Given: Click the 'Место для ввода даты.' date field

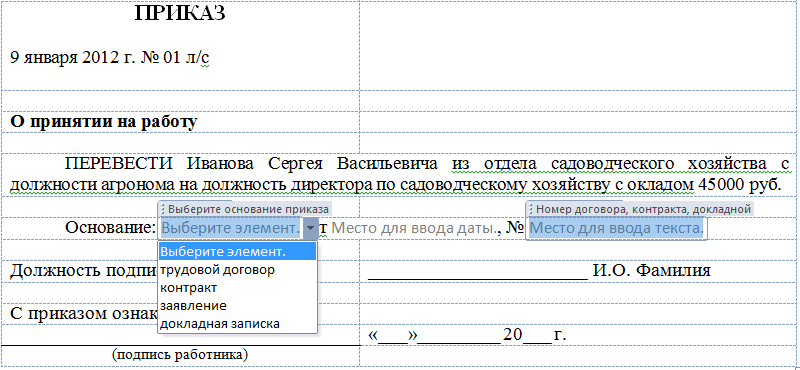Looking at the screenshot, I should click(414, 228).
